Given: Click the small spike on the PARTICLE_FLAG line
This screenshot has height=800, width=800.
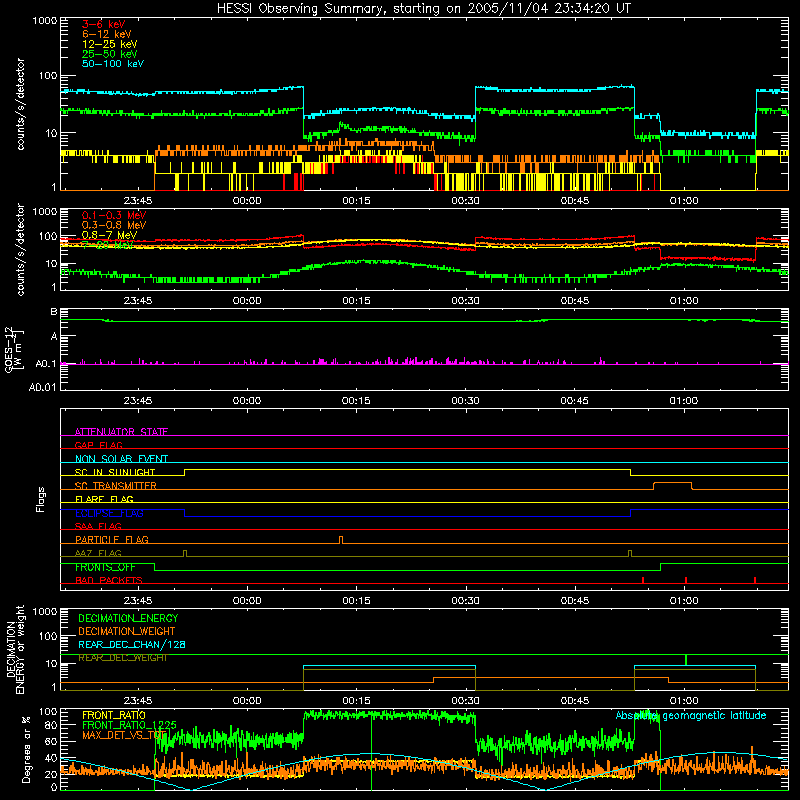Looking at the screenshot, I should (341, 540).
